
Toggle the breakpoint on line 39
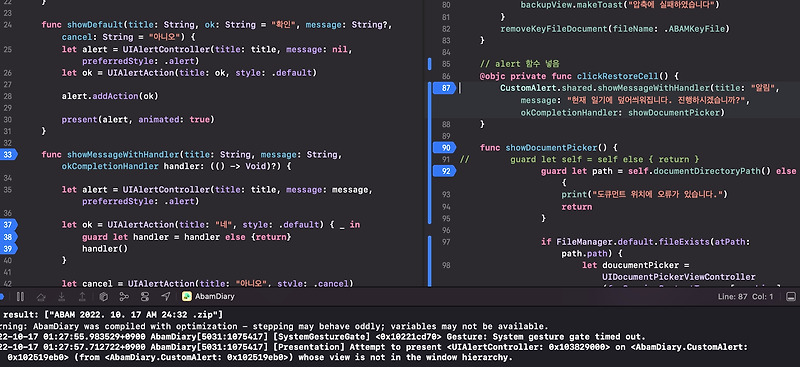point(9,249)
